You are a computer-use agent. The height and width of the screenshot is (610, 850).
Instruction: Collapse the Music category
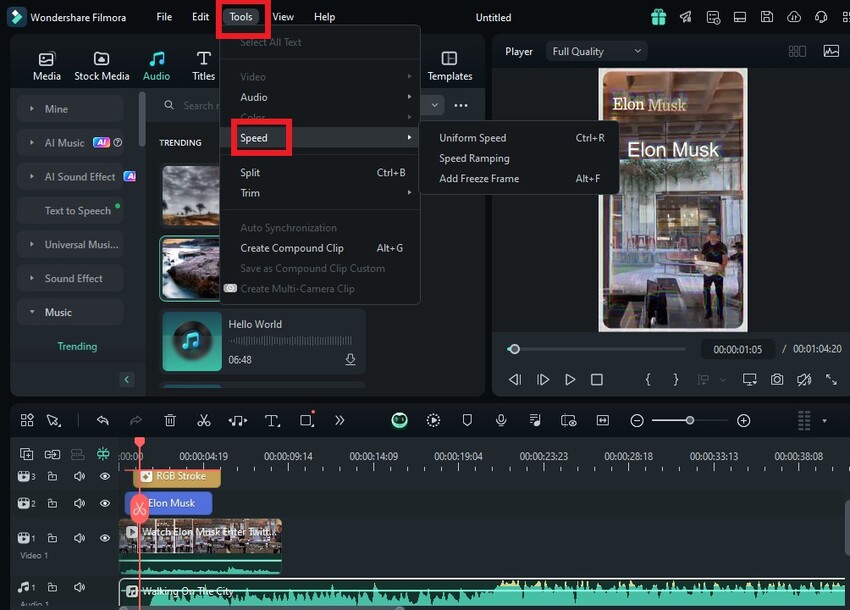point(32,312)
